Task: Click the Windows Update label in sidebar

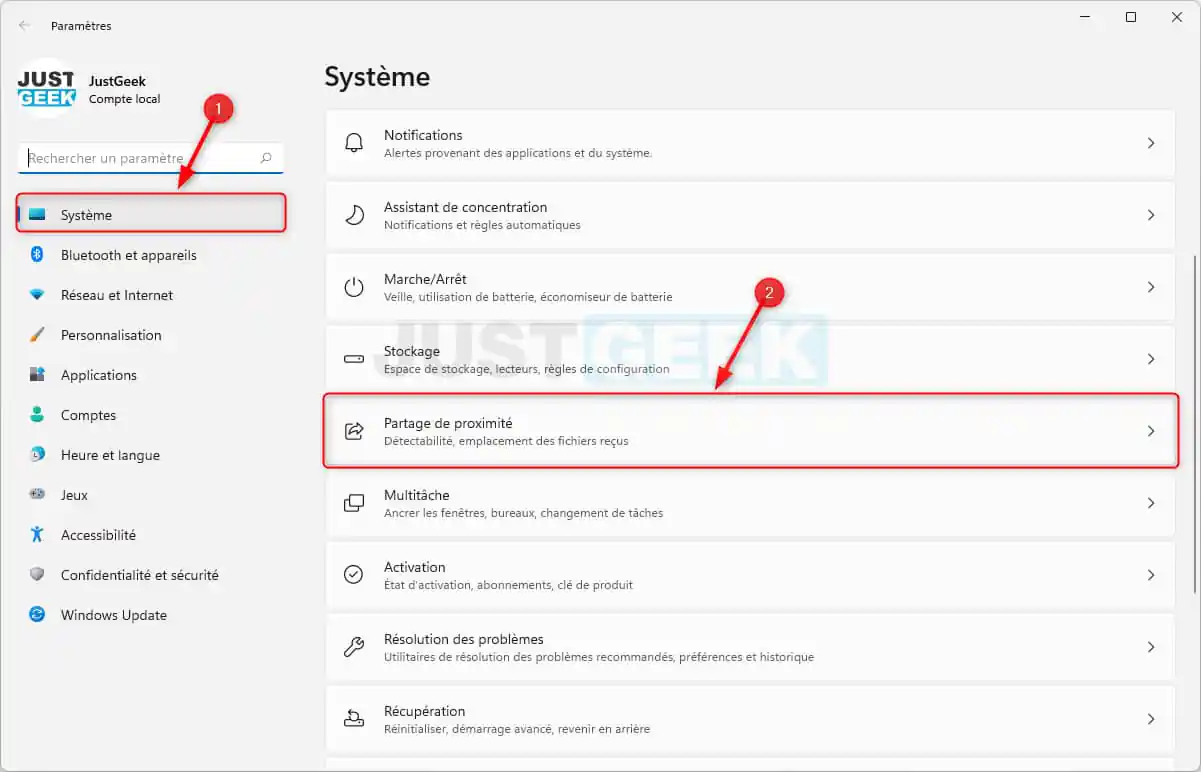Action: (x=114, y=615)
